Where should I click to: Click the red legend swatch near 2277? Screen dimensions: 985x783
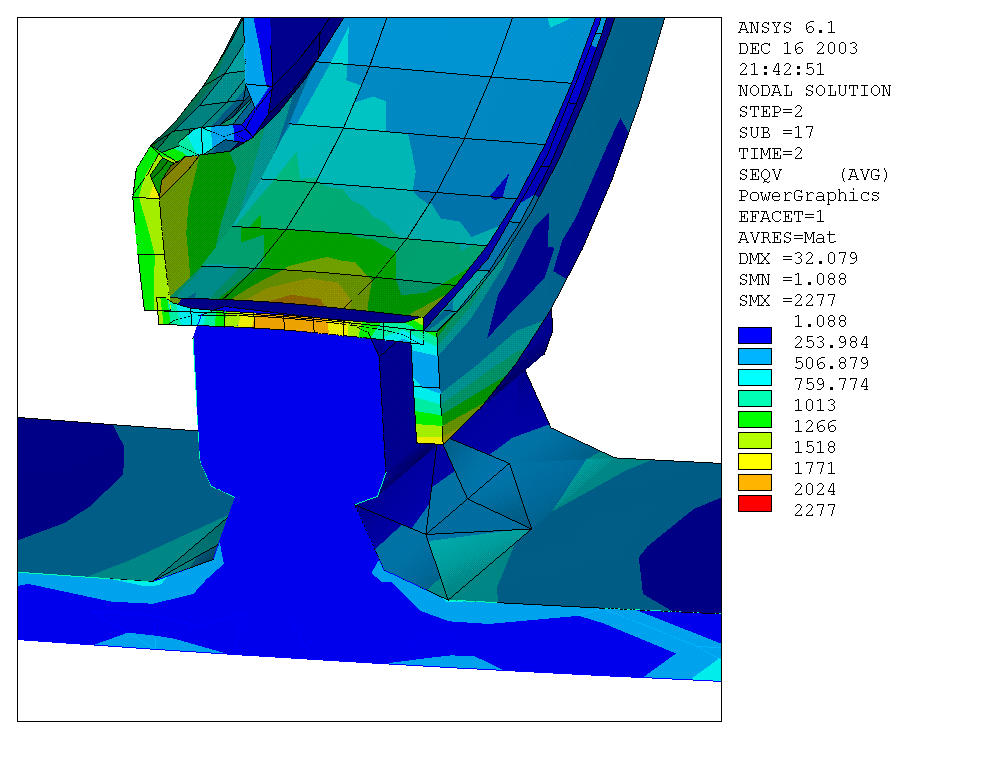click(x=754, y=503)
